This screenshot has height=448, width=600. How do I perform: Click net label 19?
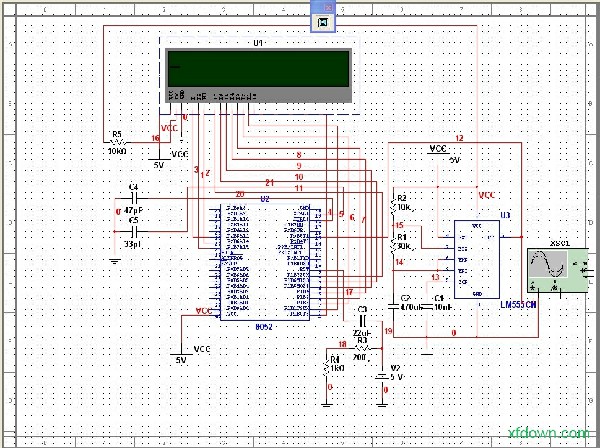point(388,331)
